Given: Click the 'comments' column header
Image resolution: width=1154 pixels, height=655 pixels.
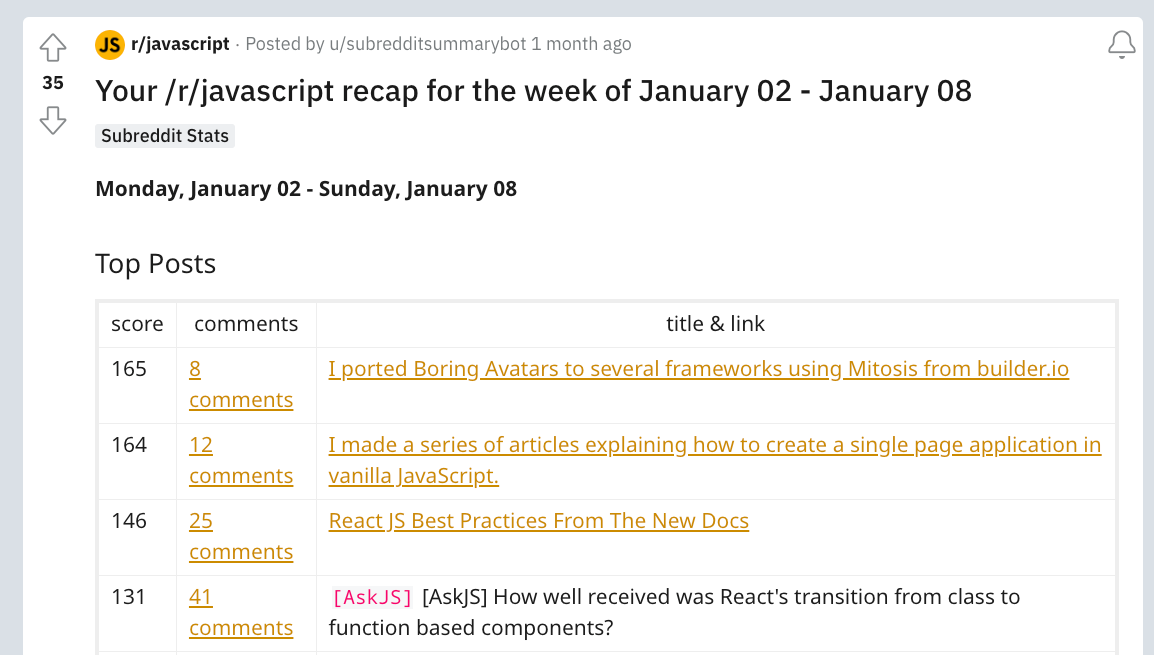Looking at the screenshot, I should [x=246, y=324].
